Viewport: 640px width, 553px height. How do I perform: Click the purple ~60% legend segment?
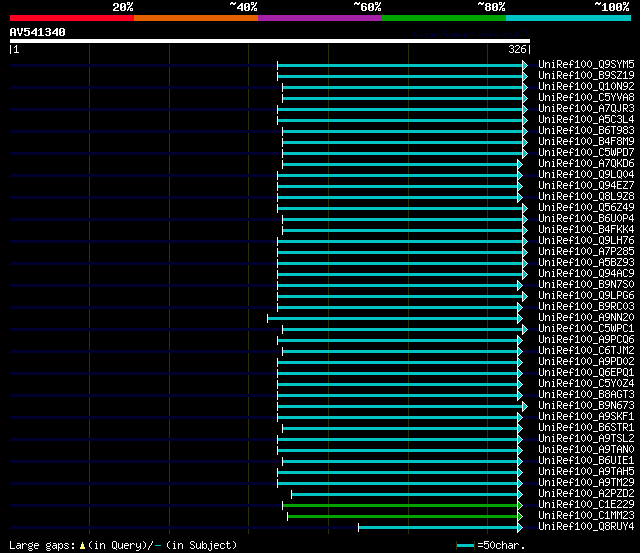pos(320,18)
